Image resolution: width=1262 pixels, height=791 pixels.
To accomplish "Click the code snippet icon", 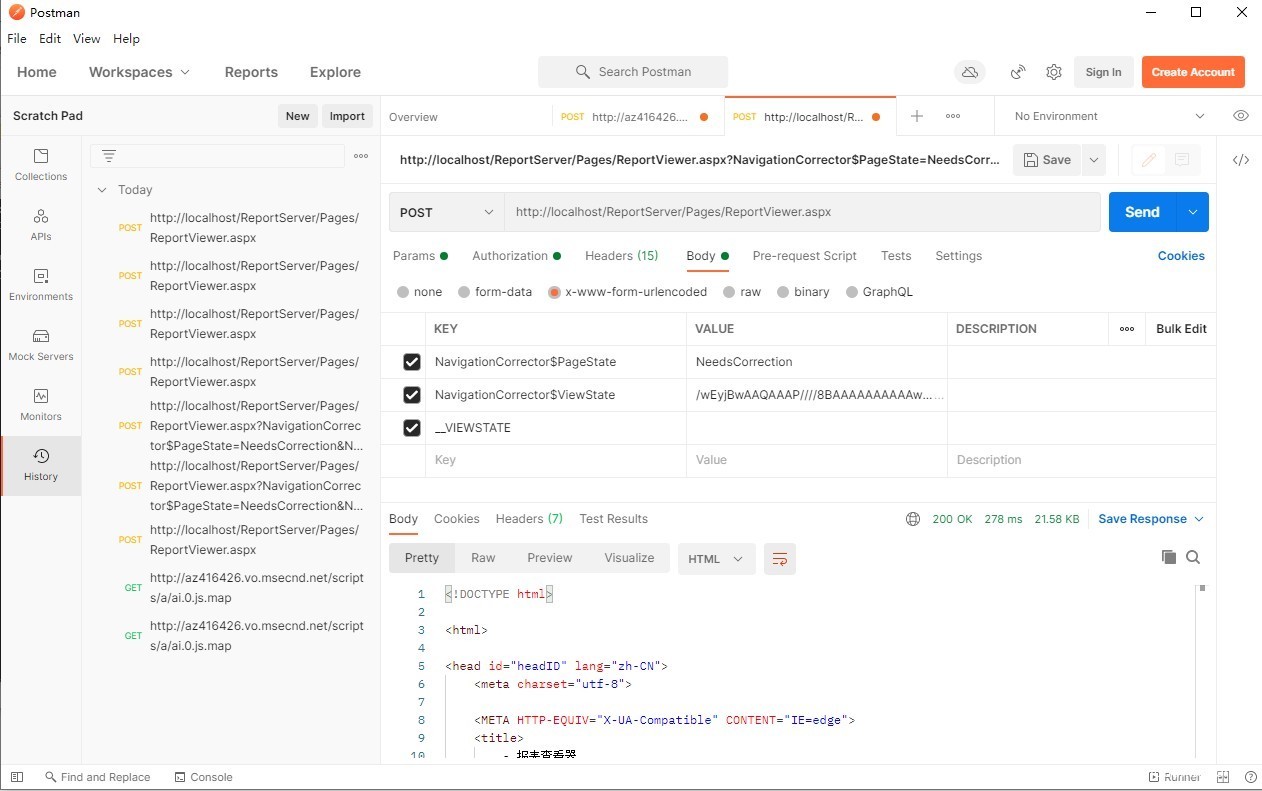I will pos(1240,160).
